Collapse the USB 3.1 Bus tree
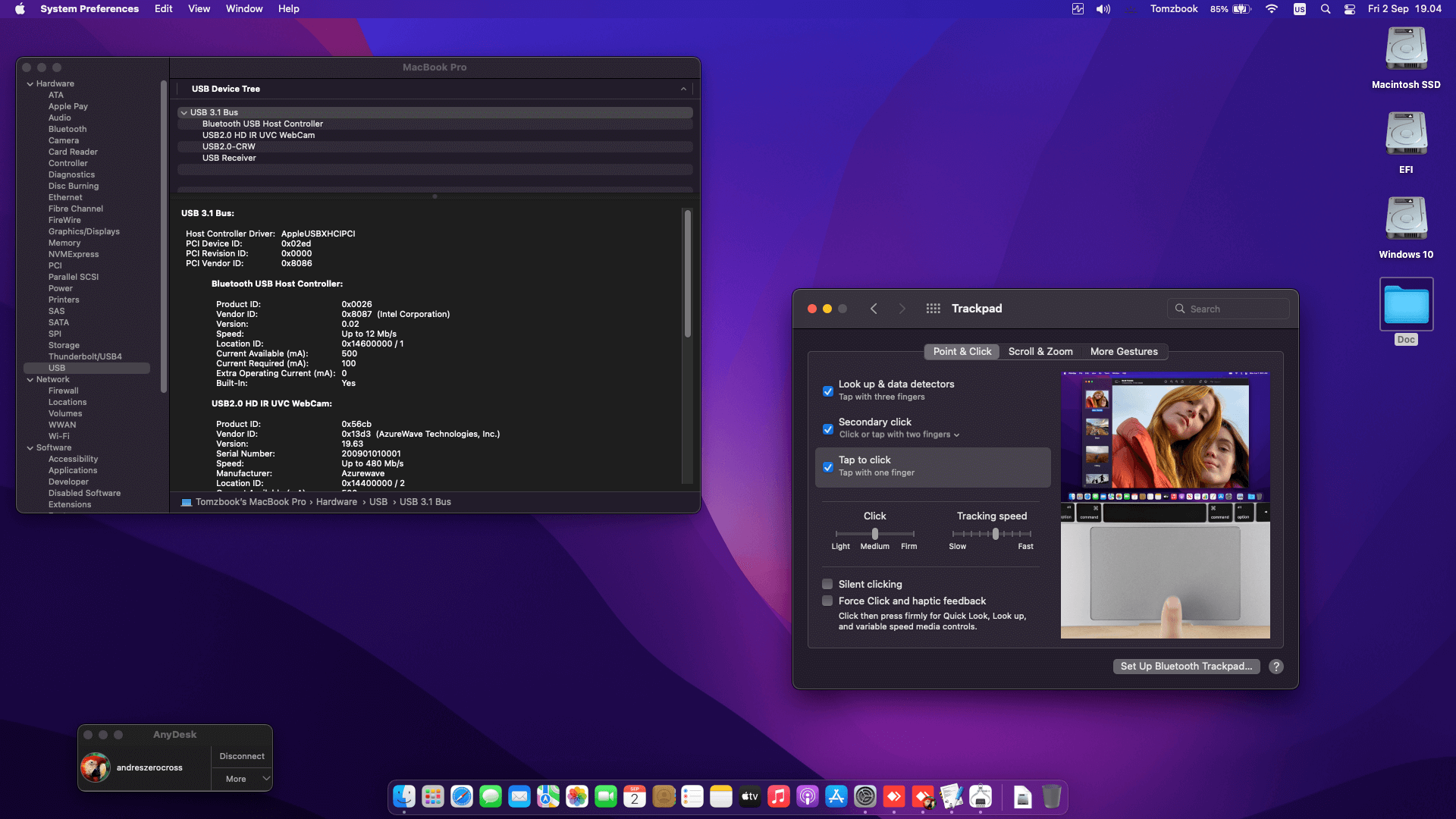Screen dimensions: 1456x819 coord(184,112)
